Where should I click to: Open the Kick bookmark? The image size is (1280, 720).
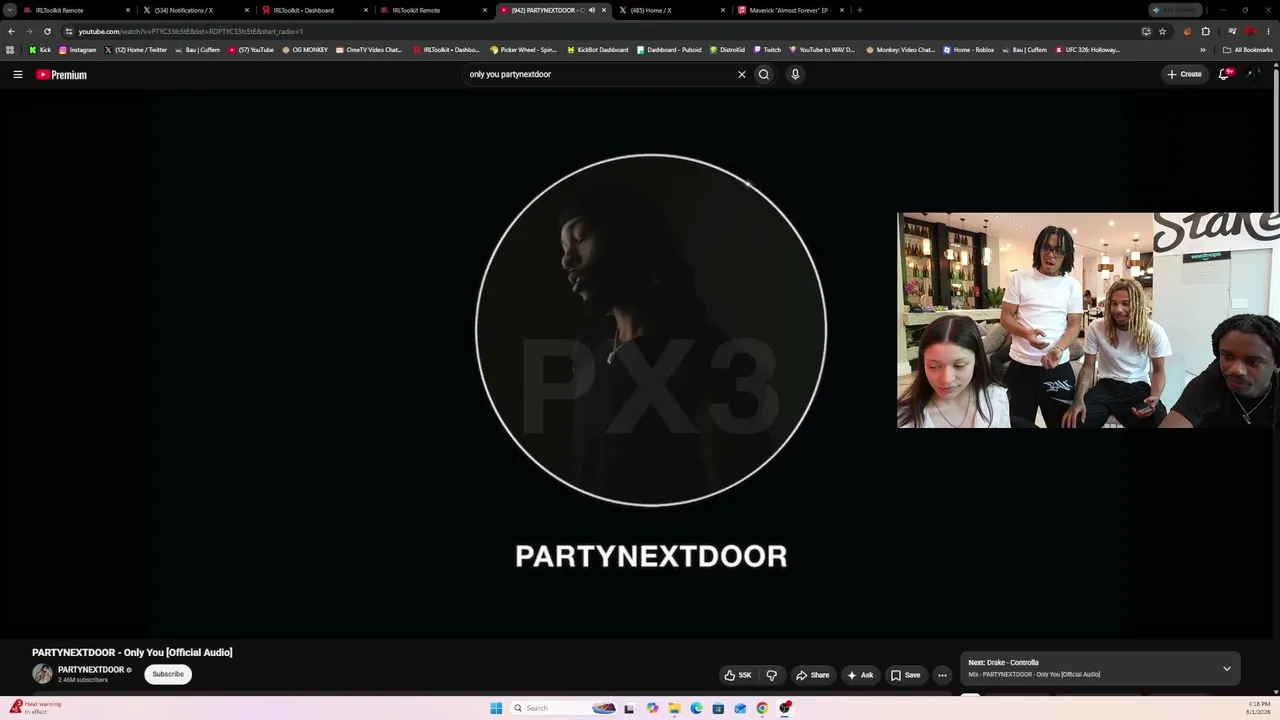(x=40, y=50)
